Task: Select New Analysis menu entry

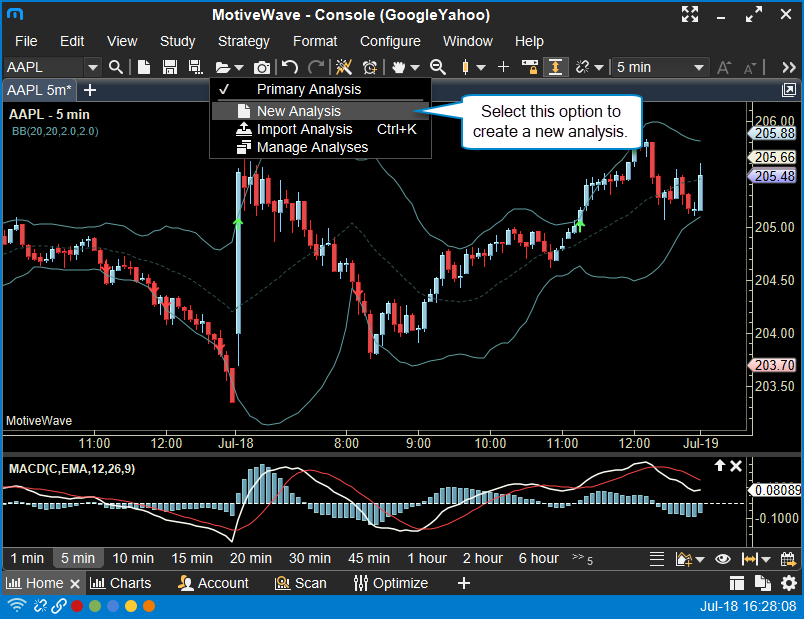Action: [298, 111]
